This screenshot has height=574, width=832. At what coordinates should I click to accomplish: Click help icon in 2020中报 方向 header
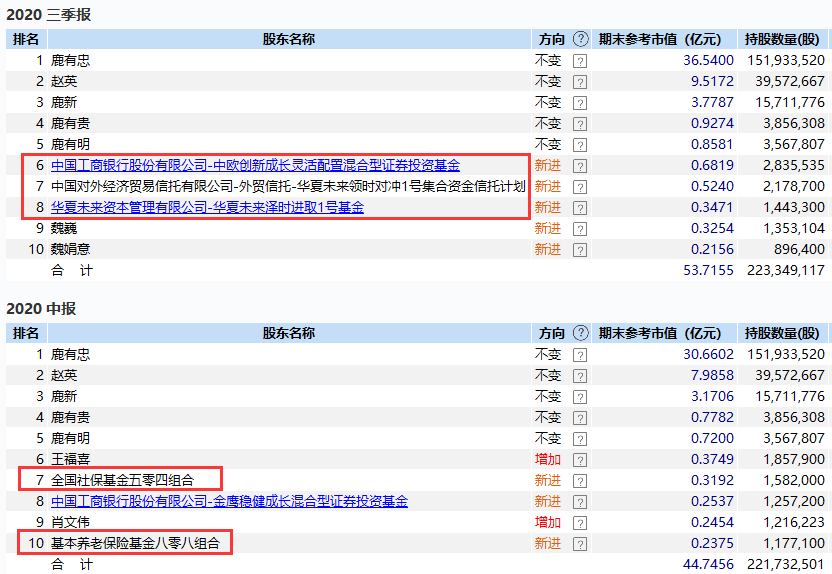click(x=581, y=333)
